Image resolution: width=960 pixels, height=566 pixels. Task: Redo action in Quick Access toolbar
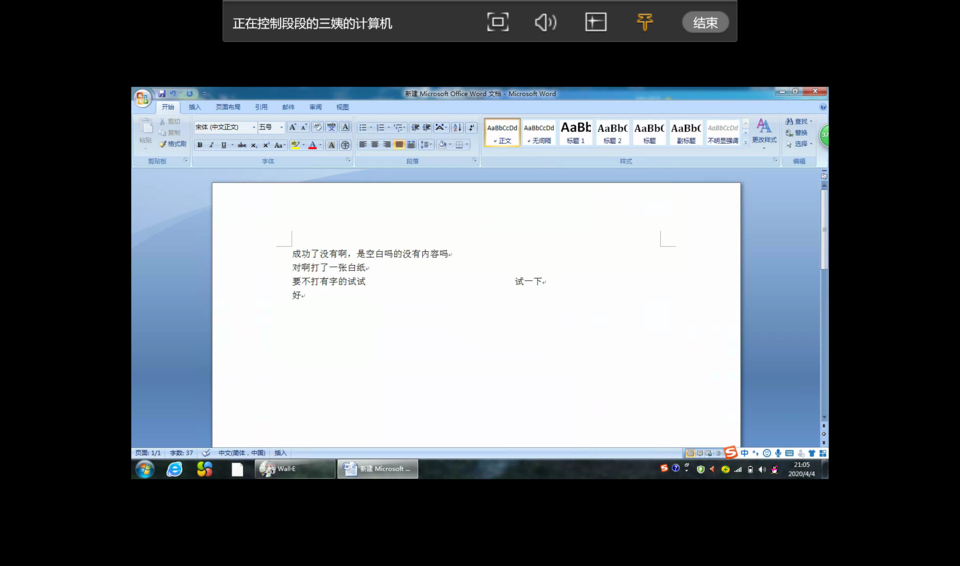189,94
